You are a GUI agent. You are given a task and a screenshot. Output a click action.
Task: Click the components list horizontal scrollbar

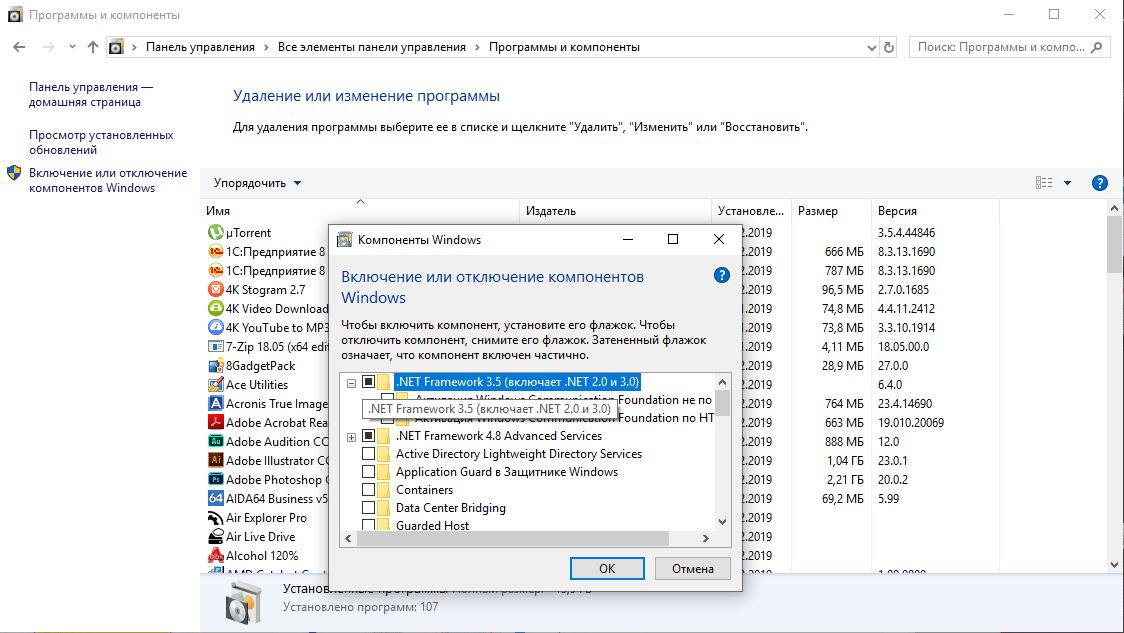[x=513, y=538]
